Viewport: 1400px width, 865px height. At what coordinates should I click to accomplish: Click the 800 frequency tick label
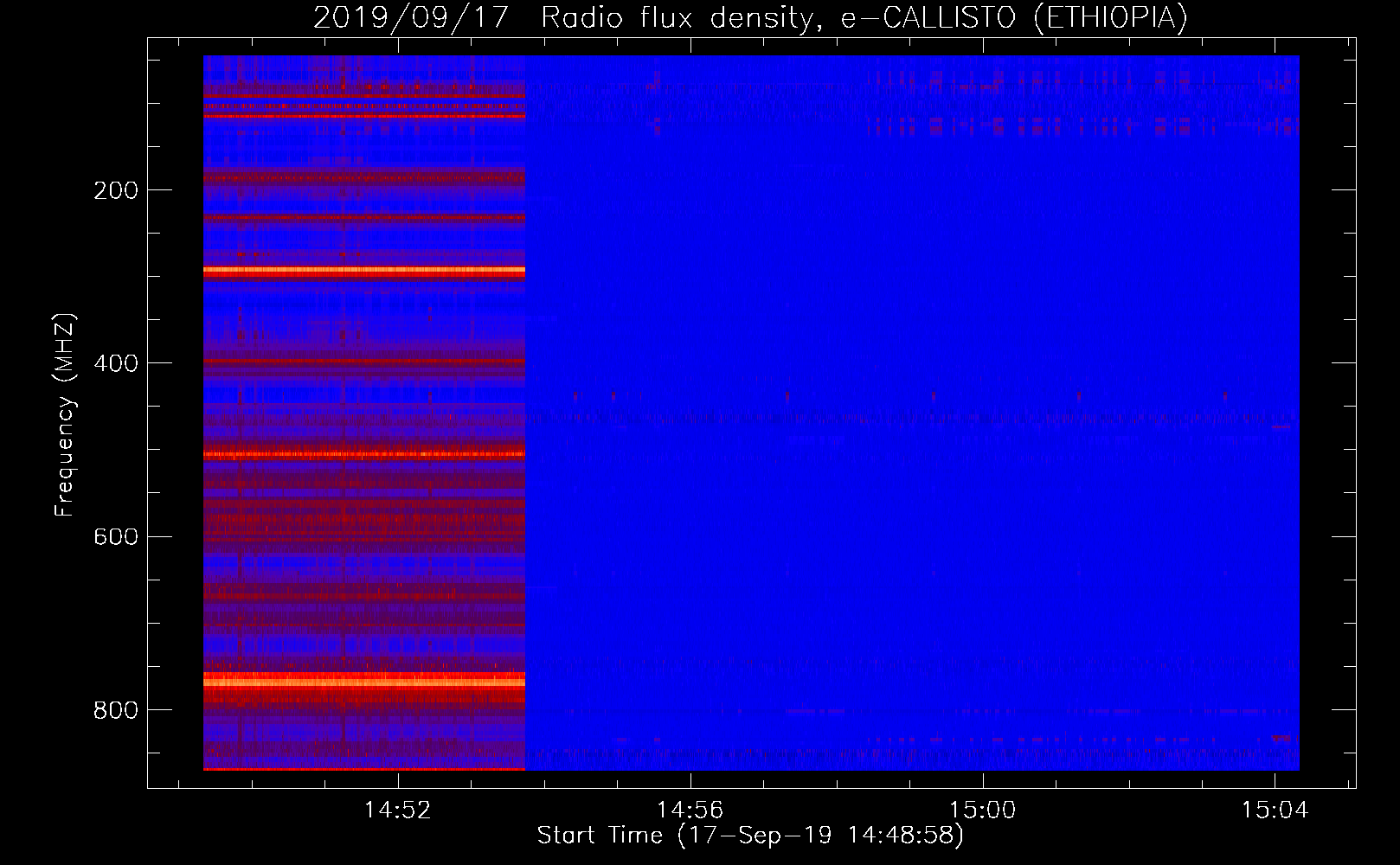116,710
